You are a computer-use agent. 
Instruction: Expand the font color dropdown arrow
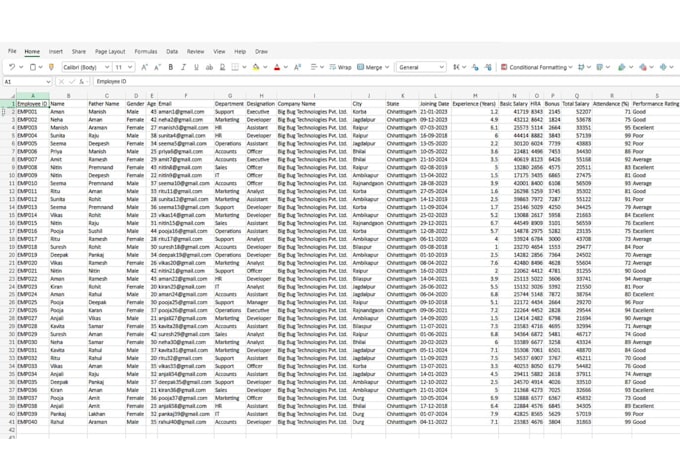pyautogui.click(x=286, y=67)
